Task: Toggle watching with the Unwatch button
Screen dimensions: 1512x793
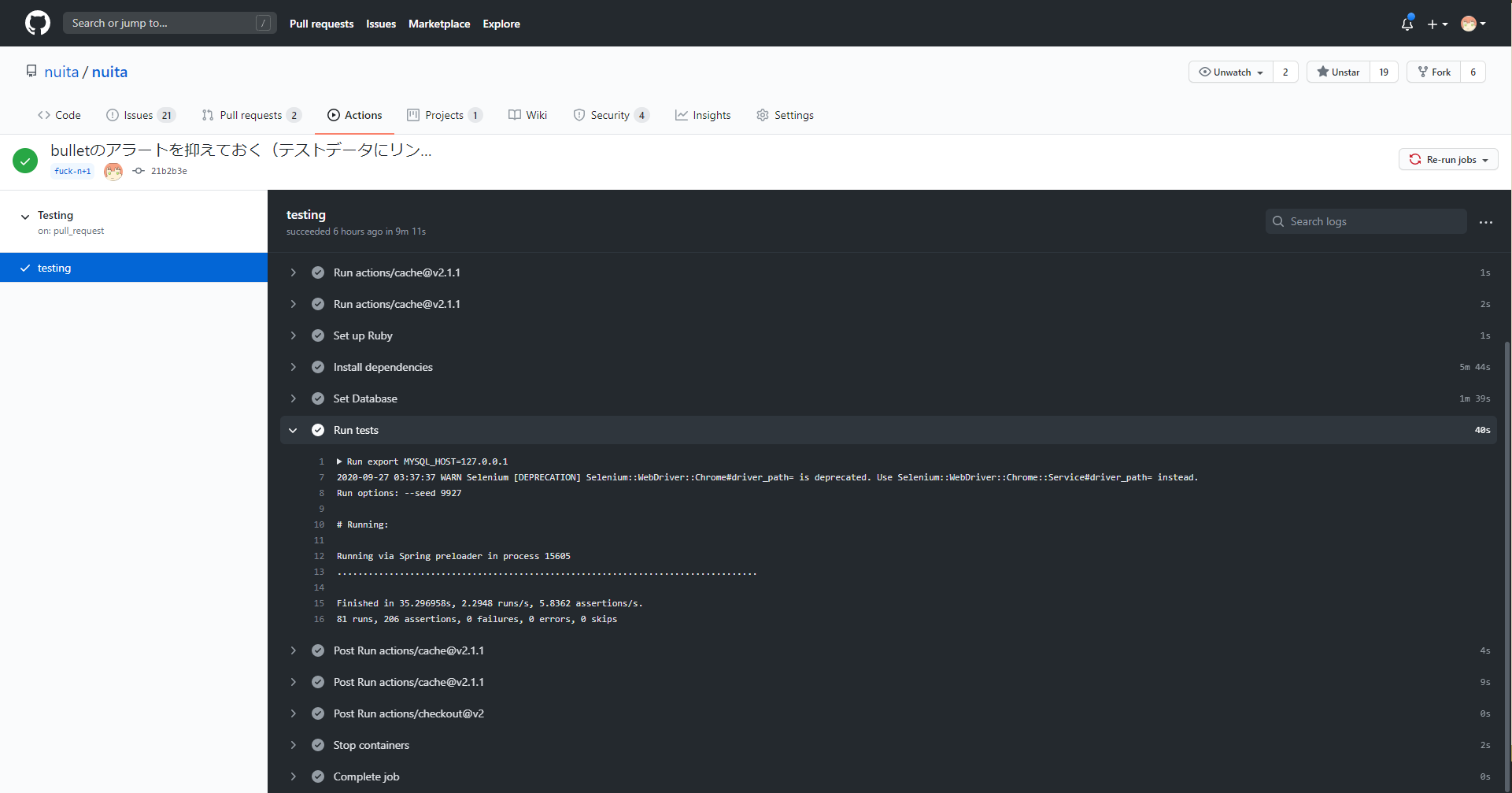Action: point(1229,72)
